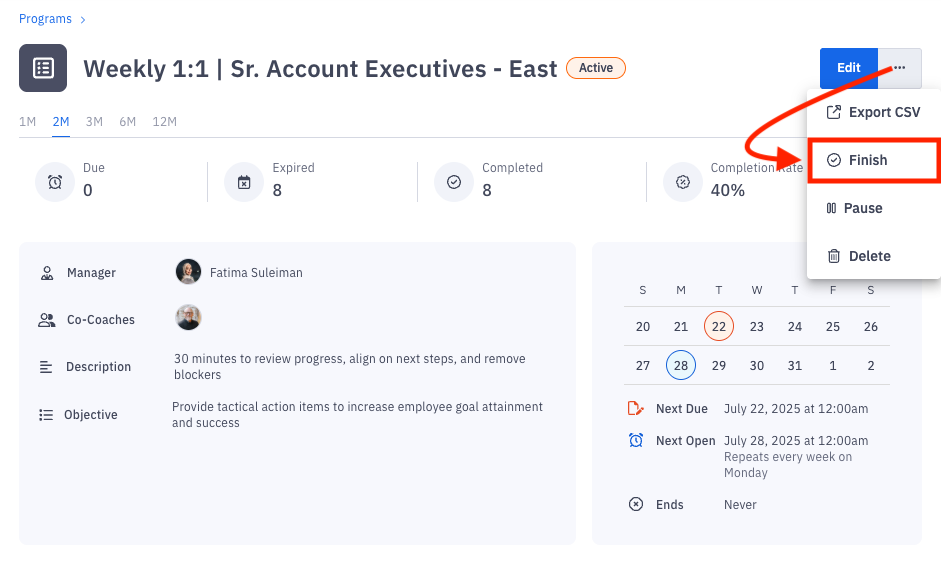Switch to the 1M time range tab
This screenshot has width=941, height=562.
click(x=28, y=122)
